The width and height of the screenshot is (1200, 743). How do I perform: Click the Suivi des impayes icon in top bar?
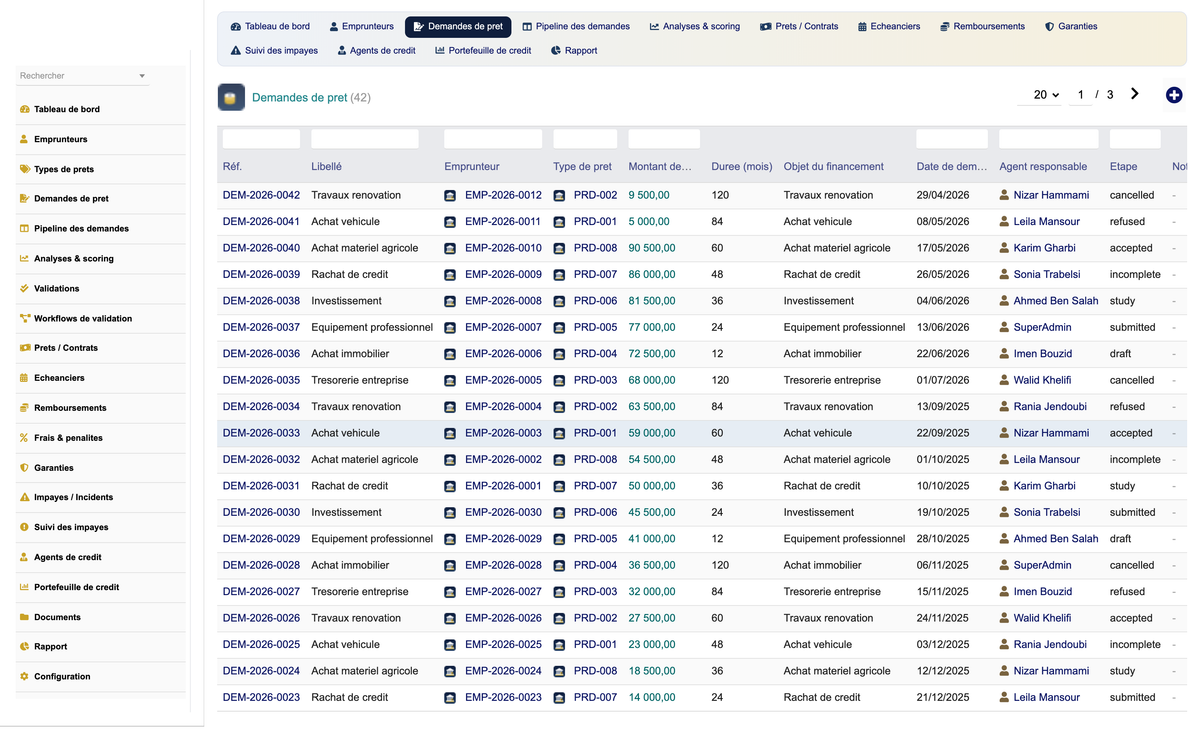pyautogui.click(x=236, y=50)
